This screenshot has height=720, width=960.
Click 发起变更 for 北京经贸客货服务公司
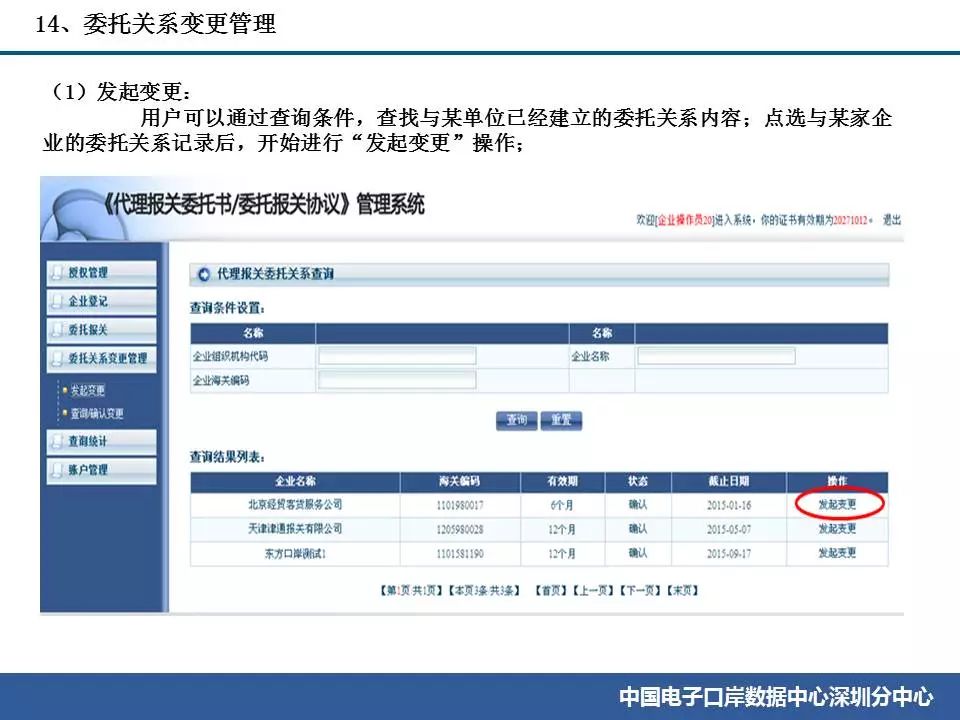(837, 504)
